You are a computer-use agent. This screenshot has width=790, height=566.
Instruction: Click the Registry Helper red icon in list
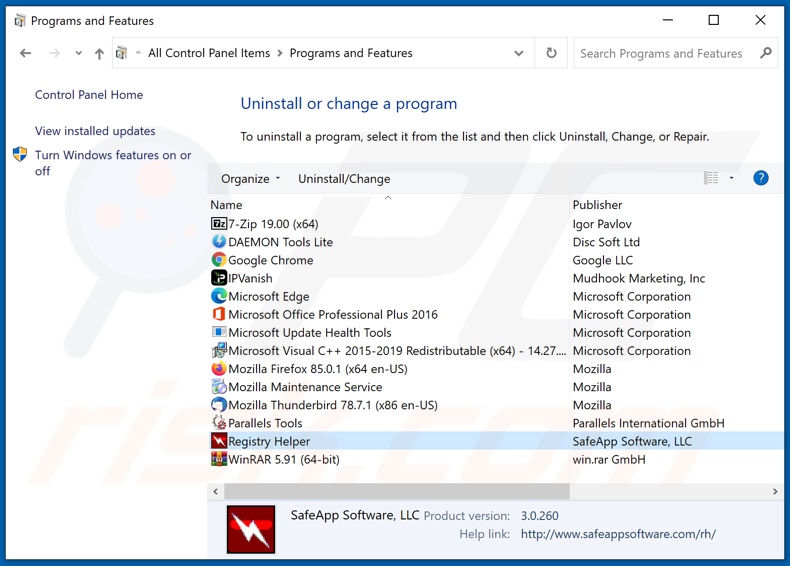tap(219, 442)
